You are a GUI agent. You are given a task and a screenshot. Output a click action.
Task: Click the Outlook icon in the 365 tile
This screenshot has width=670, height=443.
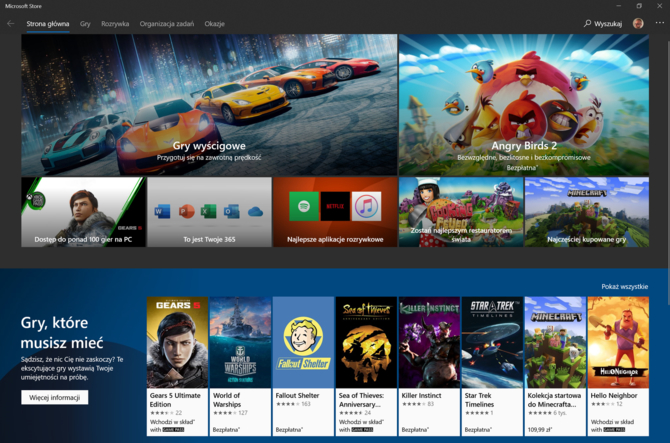(x=232, y=211)
